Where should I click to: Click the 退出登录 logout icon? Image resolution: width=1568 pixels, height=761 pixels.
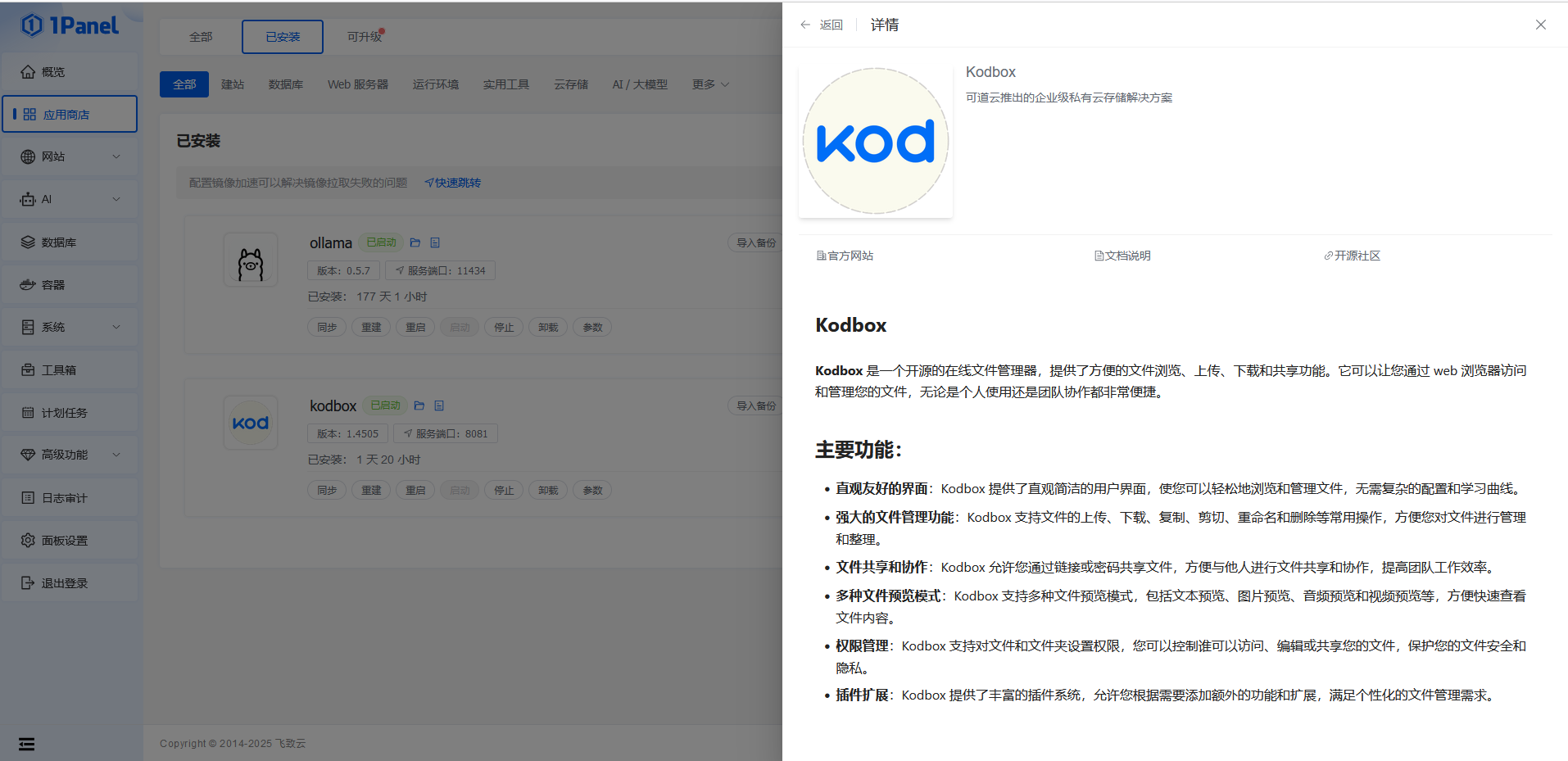tap(28, 583)
